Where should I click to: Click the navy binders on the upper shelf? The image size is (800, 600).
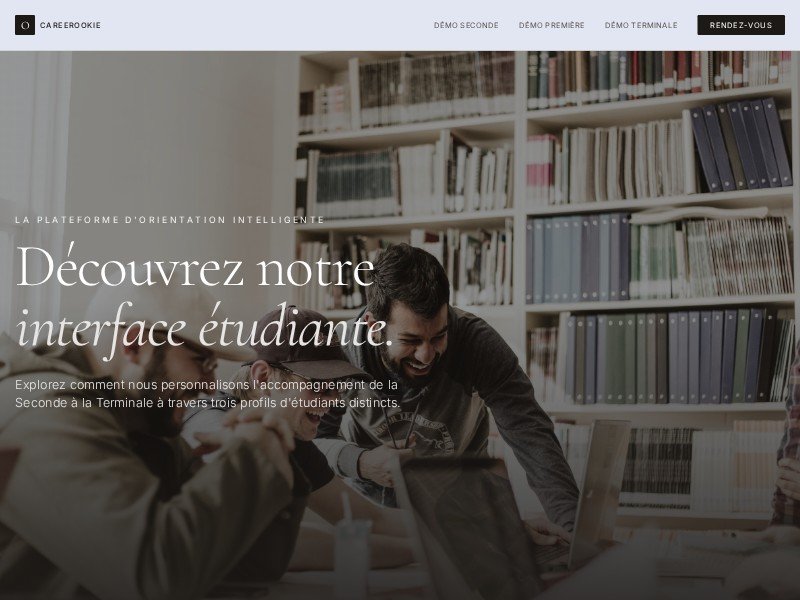(x=740, y=143)
